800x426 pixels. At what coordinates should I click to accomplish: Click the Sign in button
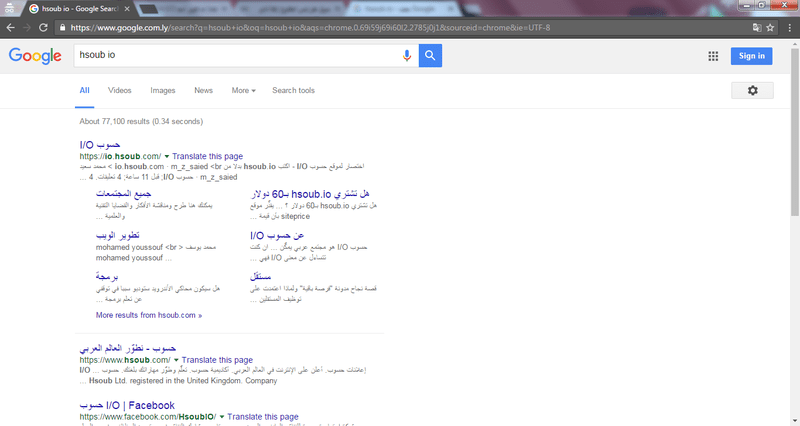(752, 56)
